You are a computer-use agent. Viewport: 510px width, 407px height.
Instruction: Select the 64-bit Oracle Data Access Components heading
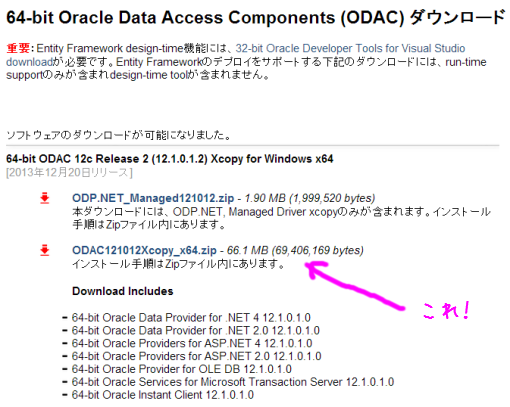255,18
